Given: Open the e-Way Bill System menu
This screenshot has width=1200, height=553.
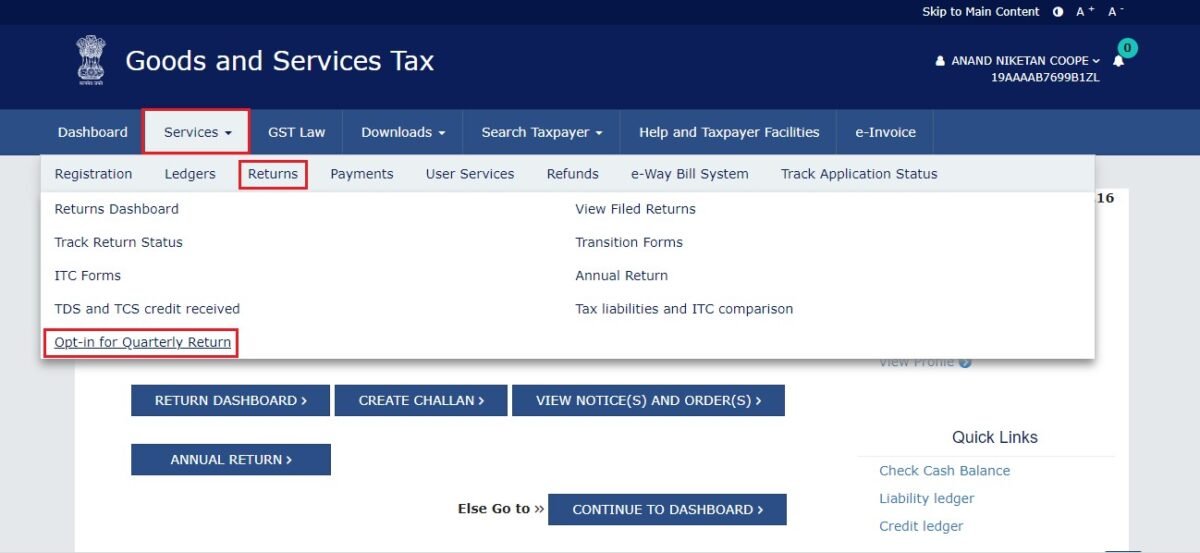Looking at the screenshot, I should click(689, 174).
